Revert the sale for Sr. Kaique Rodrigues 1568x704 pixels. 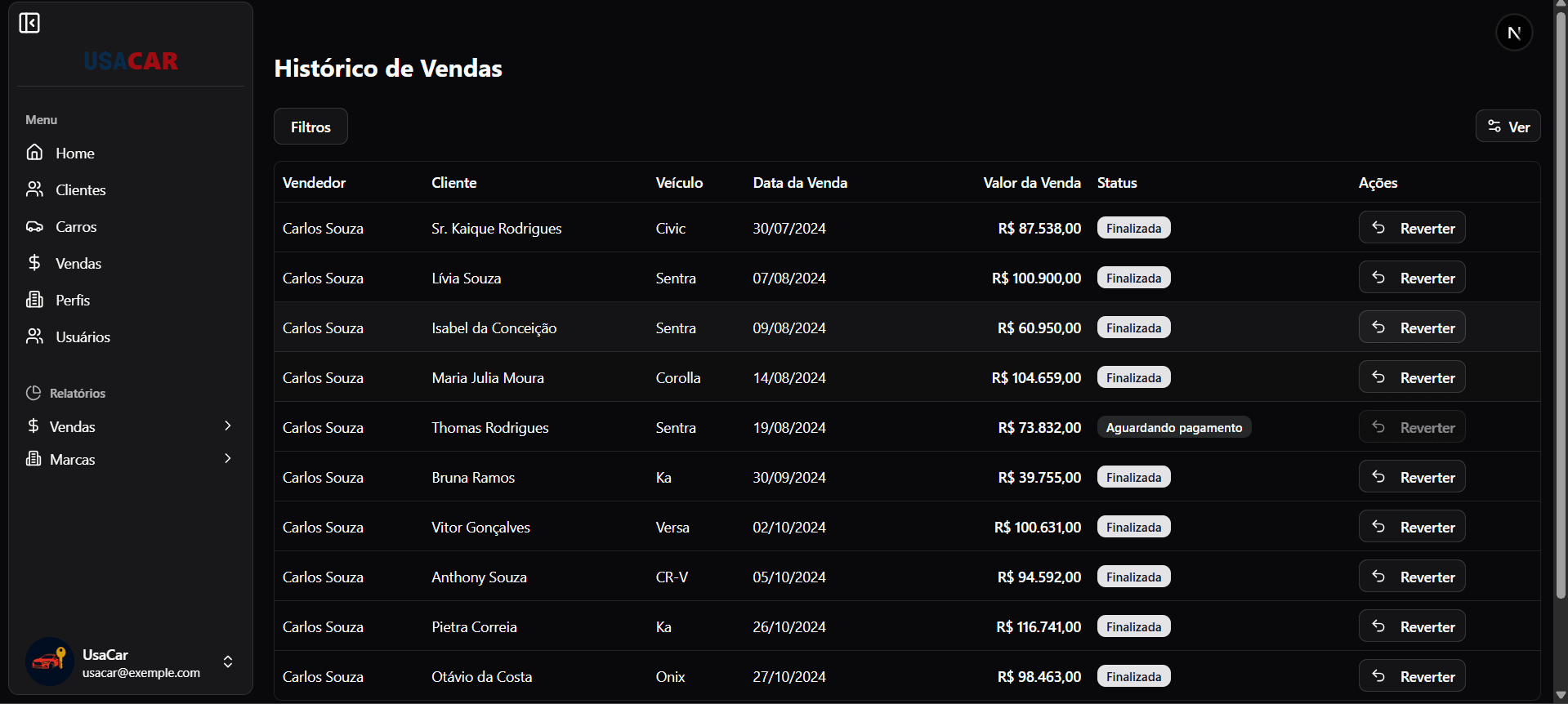click(x=1411, y=228)
